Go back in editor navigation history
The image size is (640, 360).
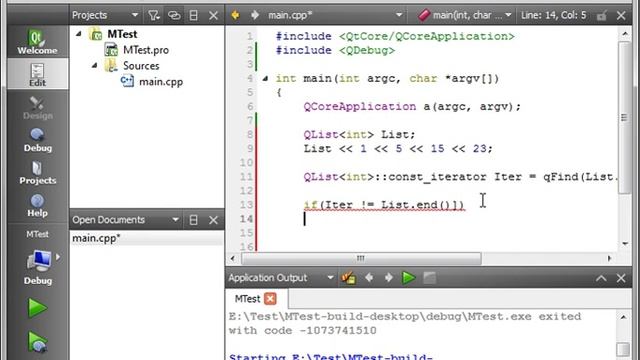[235, 16]
